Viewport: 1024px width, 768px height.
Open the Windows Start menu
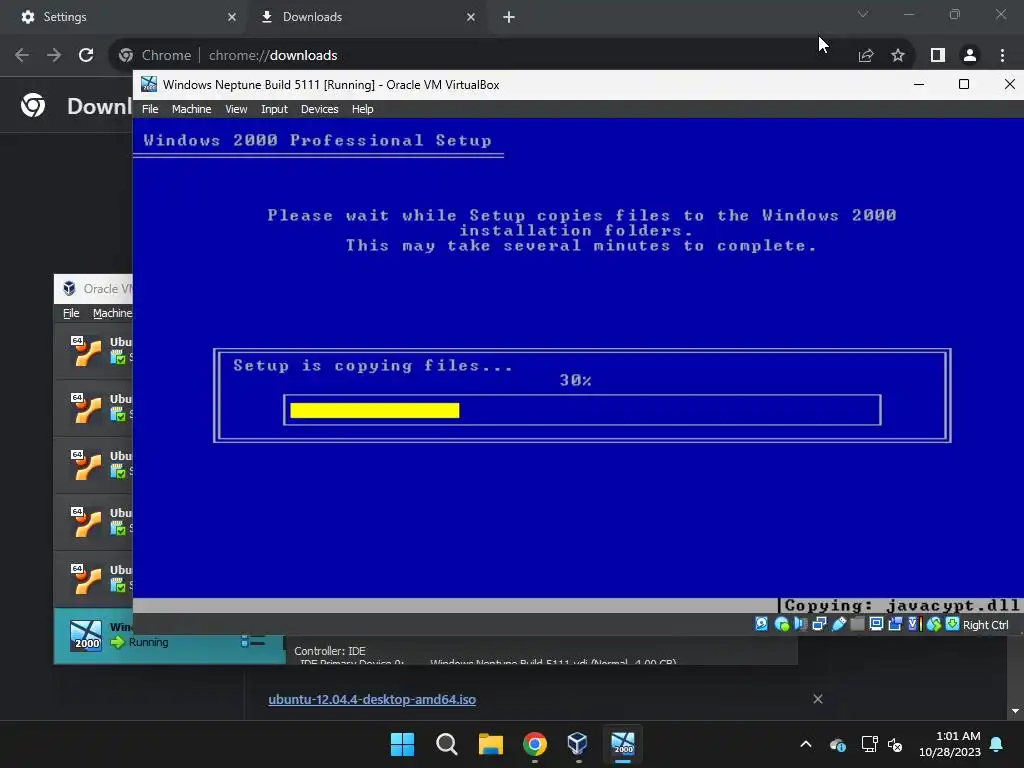[402, 744]
